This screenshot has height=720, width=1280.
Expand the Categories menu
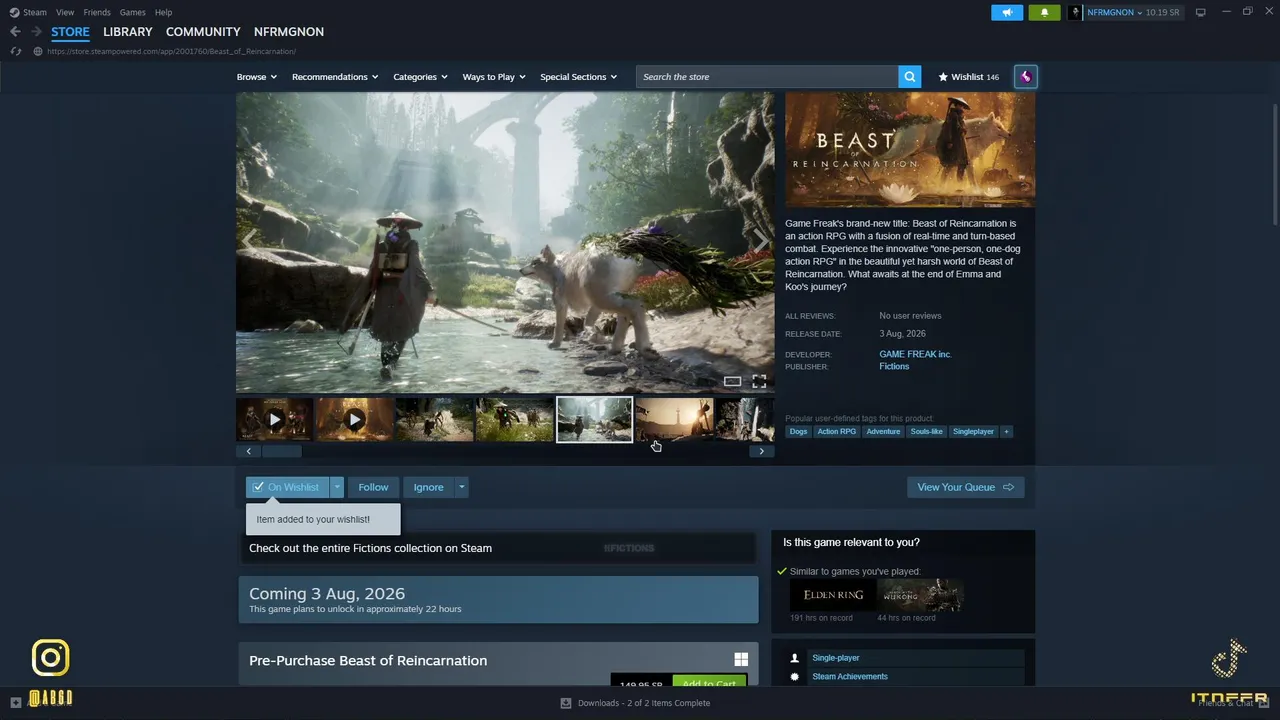click(420, 77)
